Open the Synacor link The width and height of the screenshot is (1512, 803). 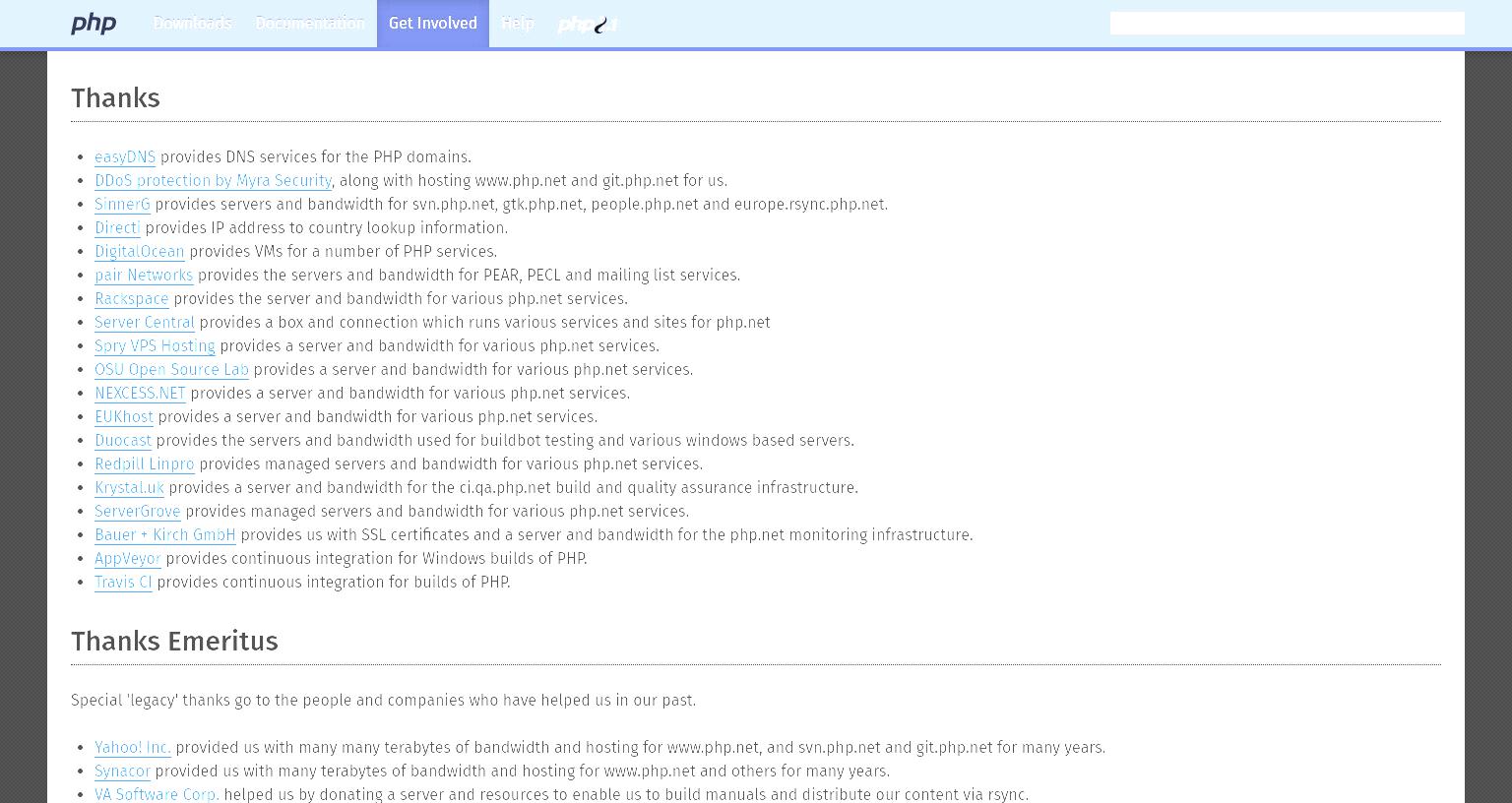(122, 772)
